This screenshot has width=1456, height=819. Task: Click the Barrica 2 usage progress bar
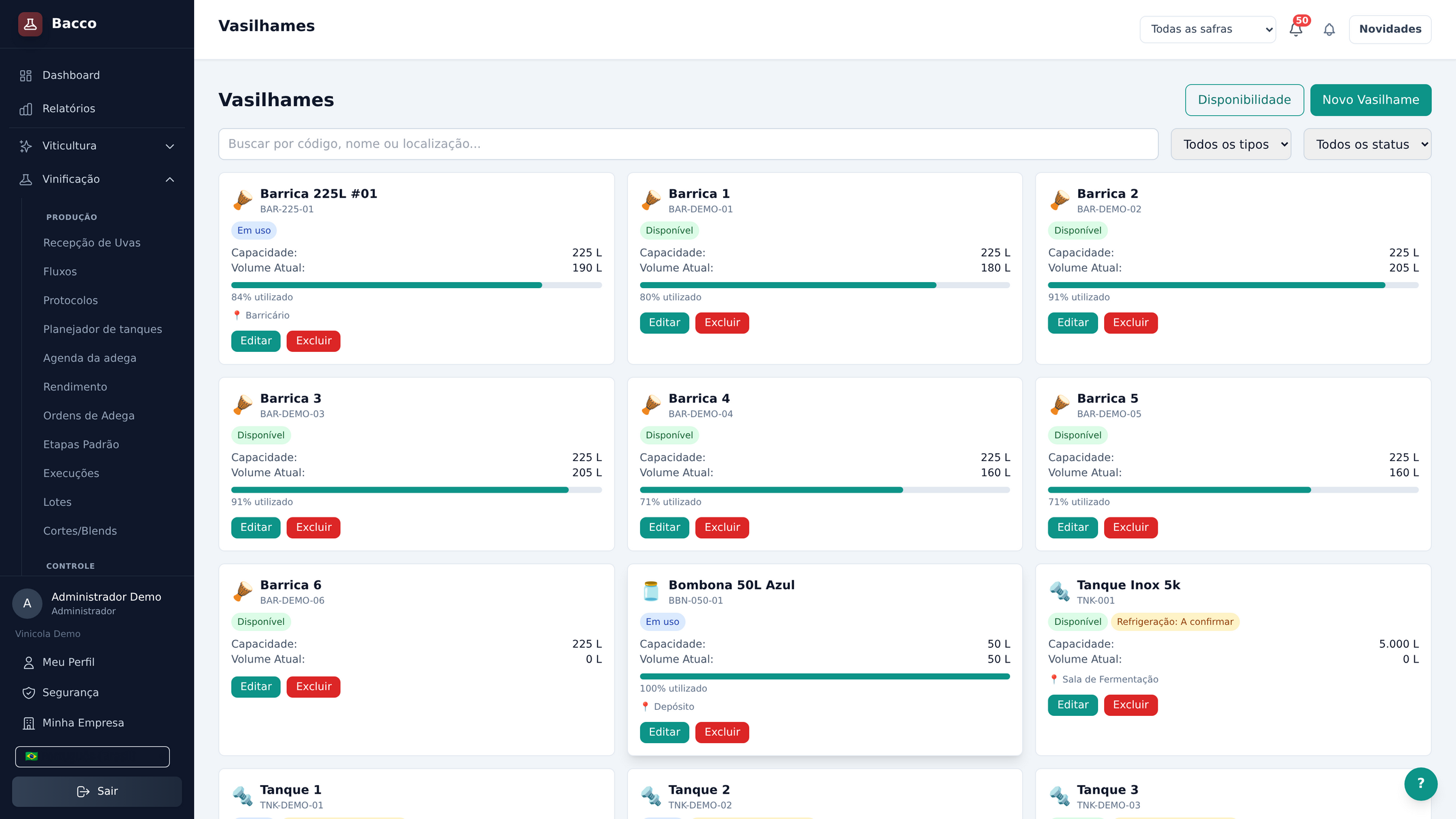click(x=1233, y=285)
